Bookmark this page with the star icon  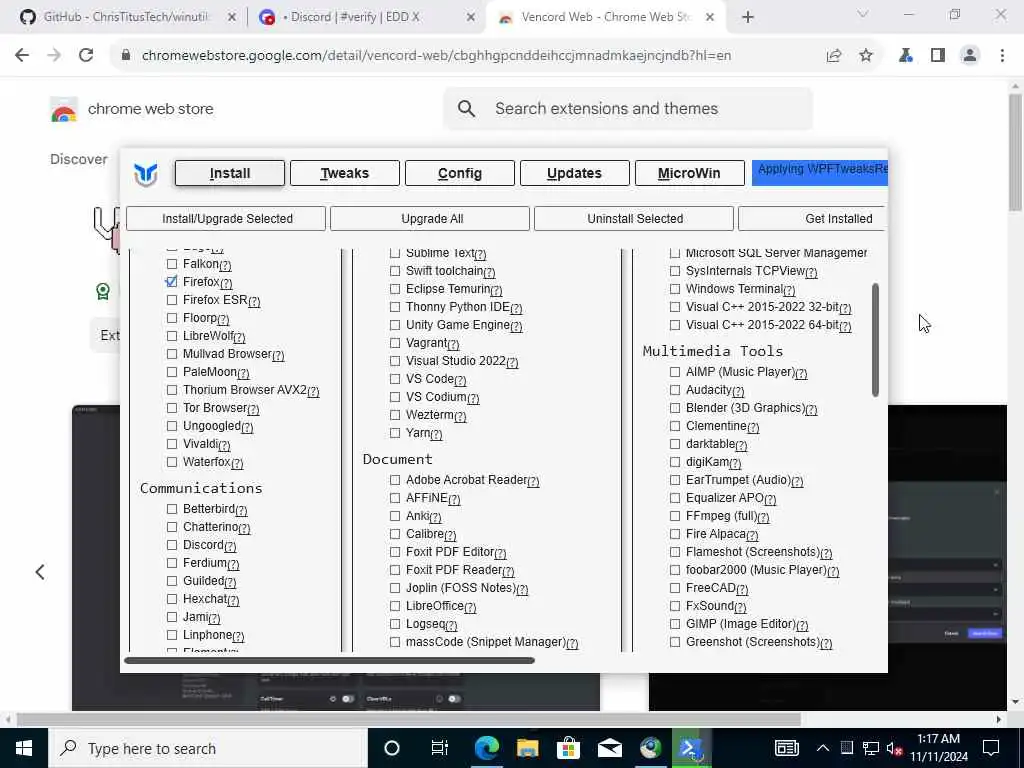(x=866, y=56)
